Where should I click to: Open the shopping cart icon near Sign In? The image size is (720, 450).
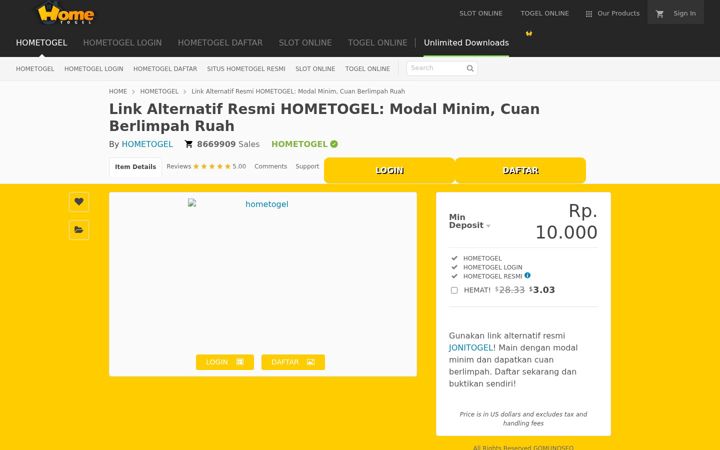click(x=660, y=14)
